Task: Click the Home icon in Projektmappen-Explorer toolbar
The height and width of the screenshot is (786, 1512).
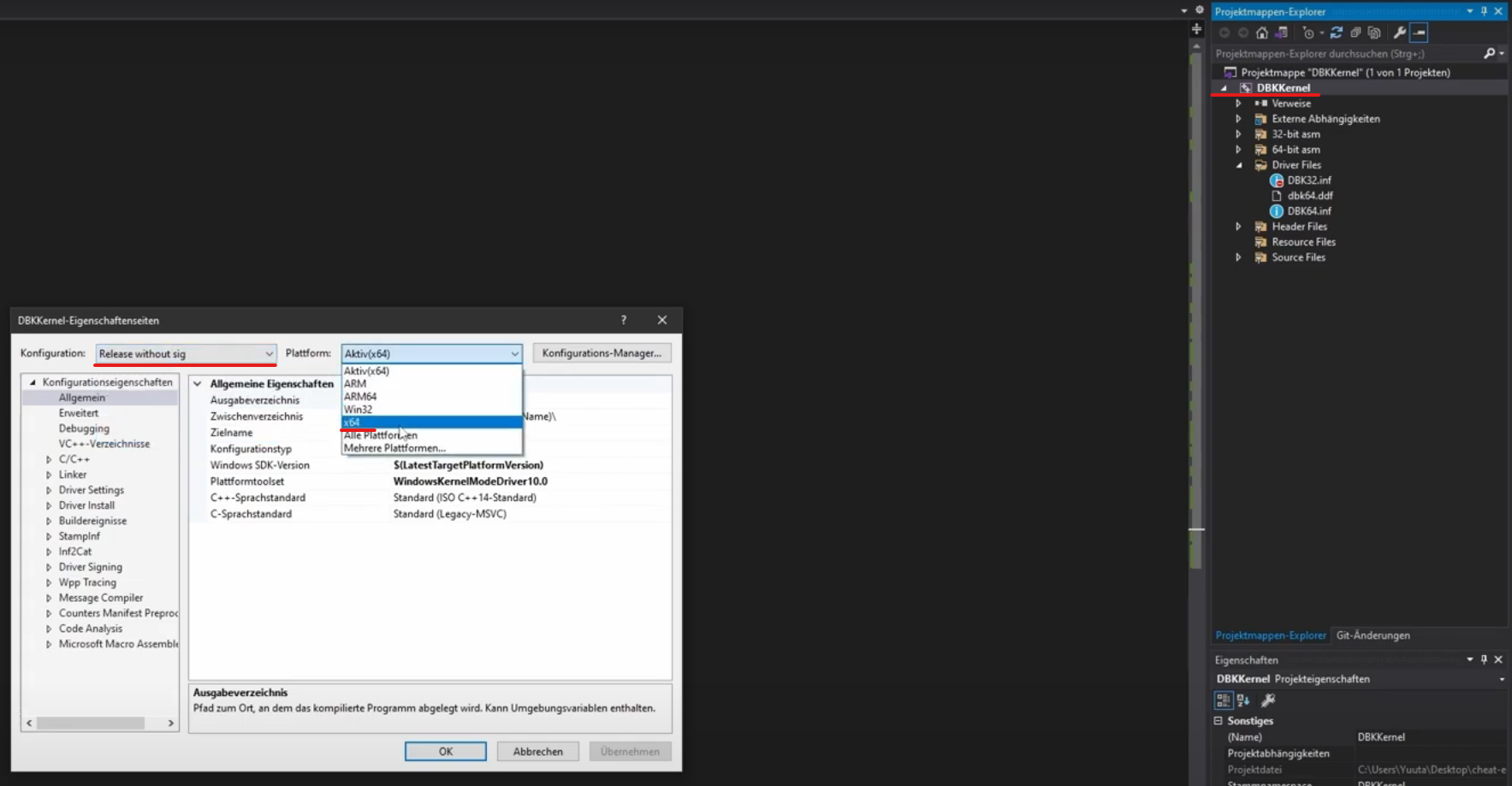Action: pos(1262,33)
